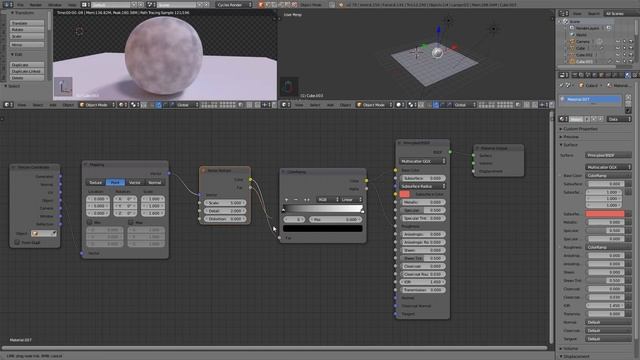This screenshot has height=360, width=640.
Task: Enable the Min checkbox in Mapping node
Action: point(90,222)
